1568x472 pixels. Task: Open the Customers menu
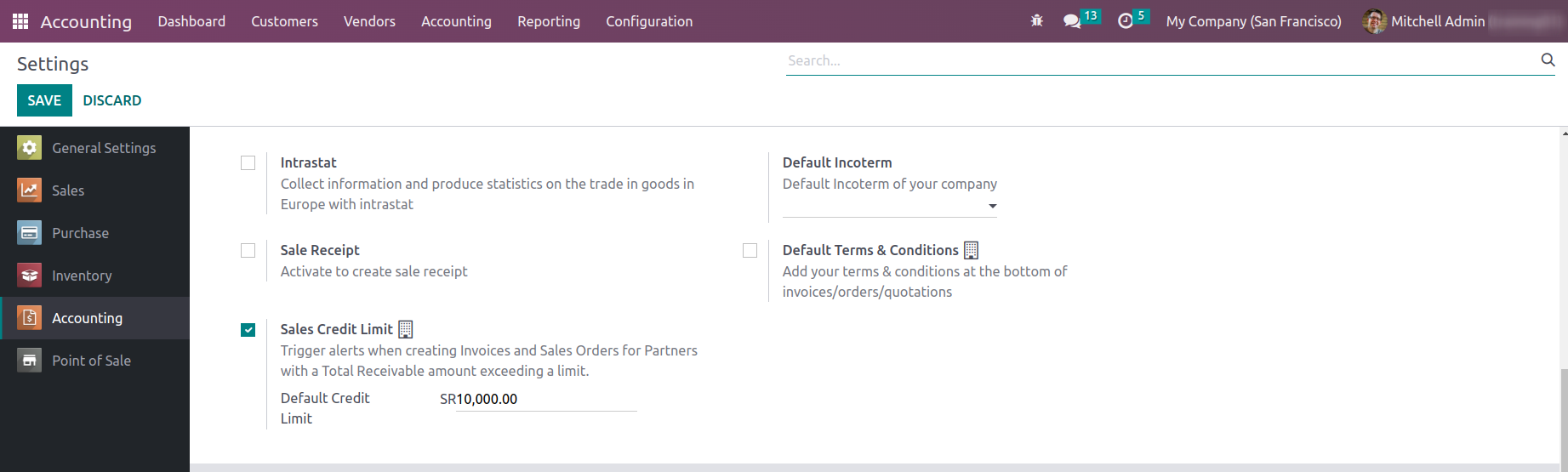pyautogui.click(x=284, y=21)
